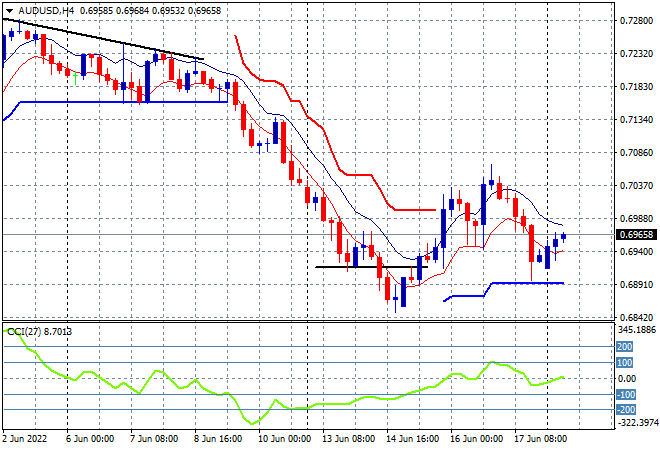Click the small green candle on 6 Jun

pos(75,78)
